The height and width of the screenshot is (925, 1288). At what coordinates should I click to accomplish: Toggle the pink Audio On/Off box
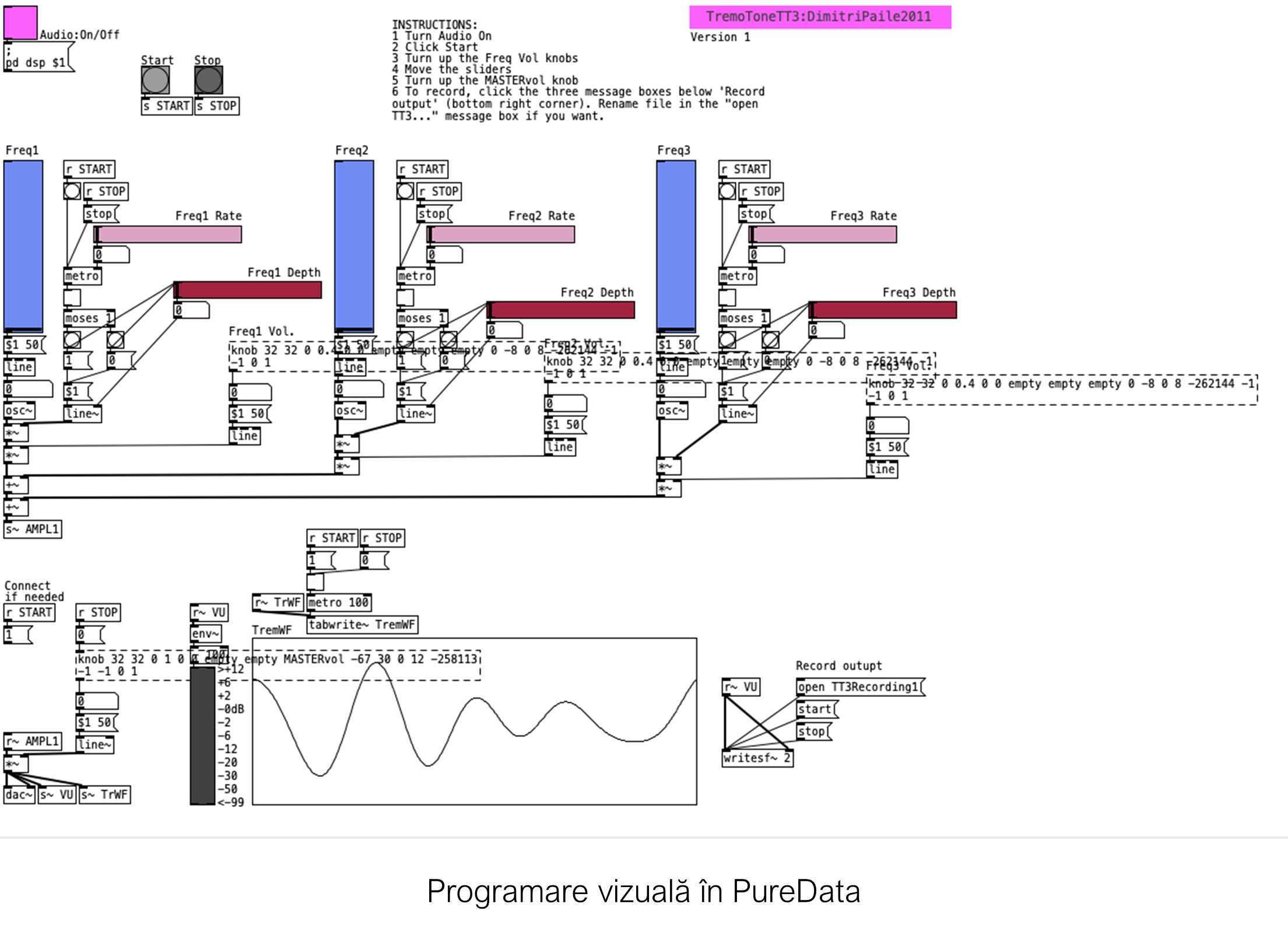tap(20, 23)
